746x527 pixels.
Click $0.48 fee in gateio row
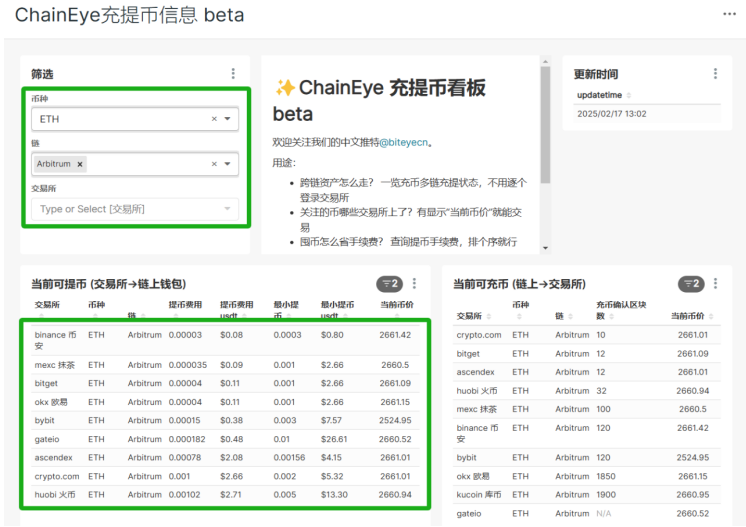point(232,439)
